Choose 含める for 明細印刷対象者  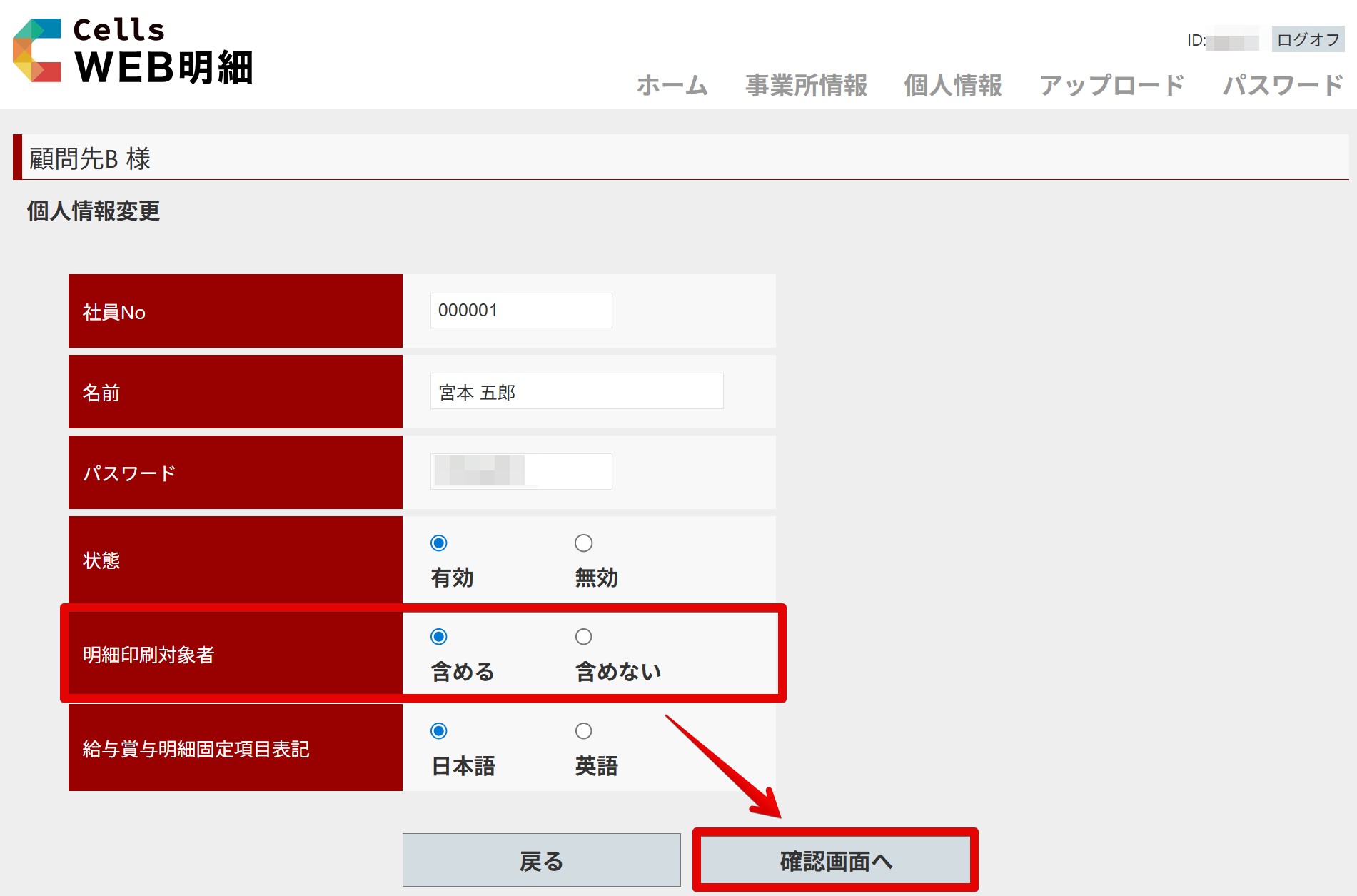[439, 637]
